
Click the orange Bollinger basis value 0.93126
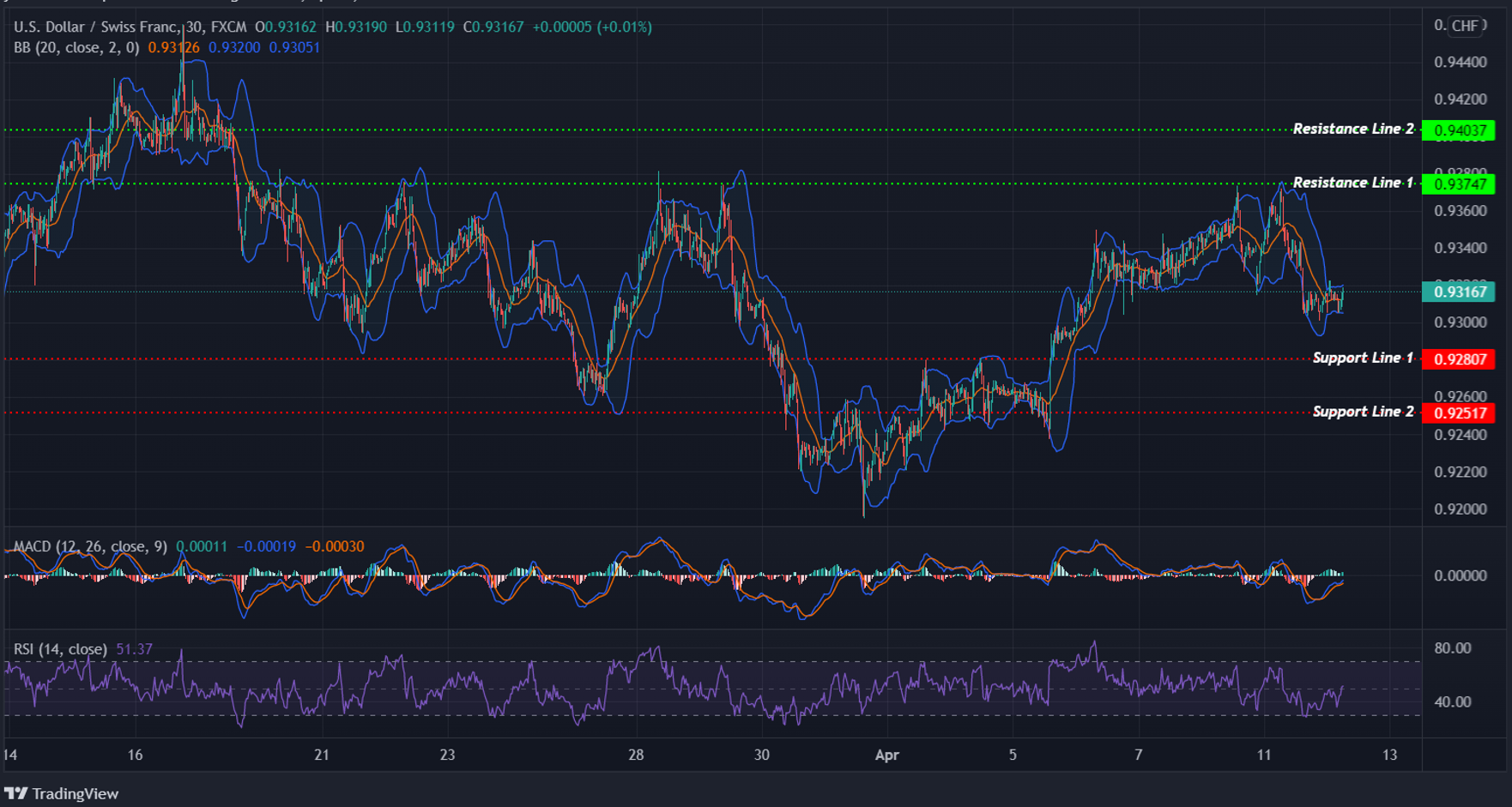tap(175, 49)
